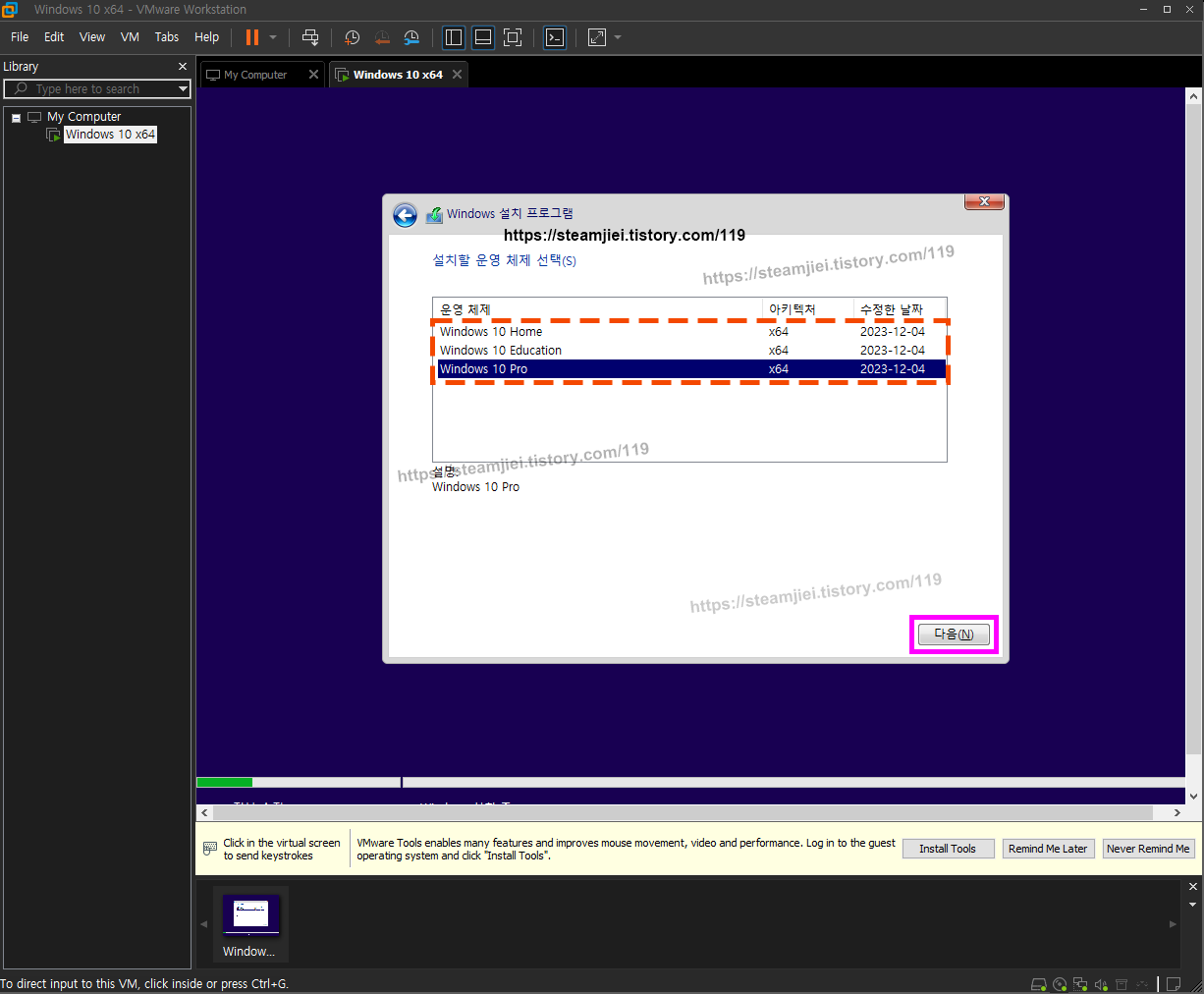Click the Library search field
The height and width of the screenshot is (994, 1204).
[95, 88]
